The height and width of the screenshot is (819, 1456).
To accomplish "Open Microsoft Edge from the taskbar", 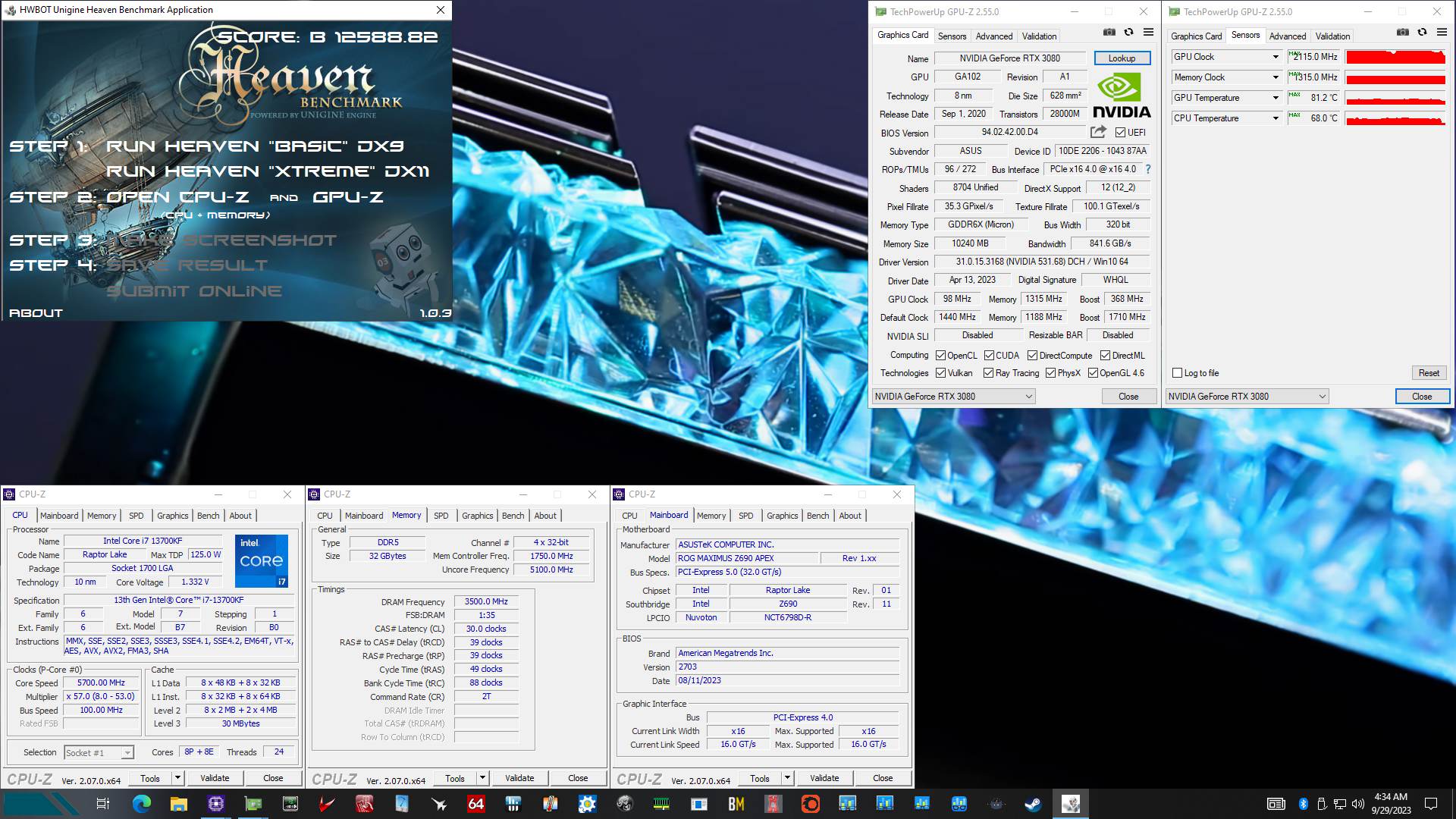I will (x=142, y=804).
